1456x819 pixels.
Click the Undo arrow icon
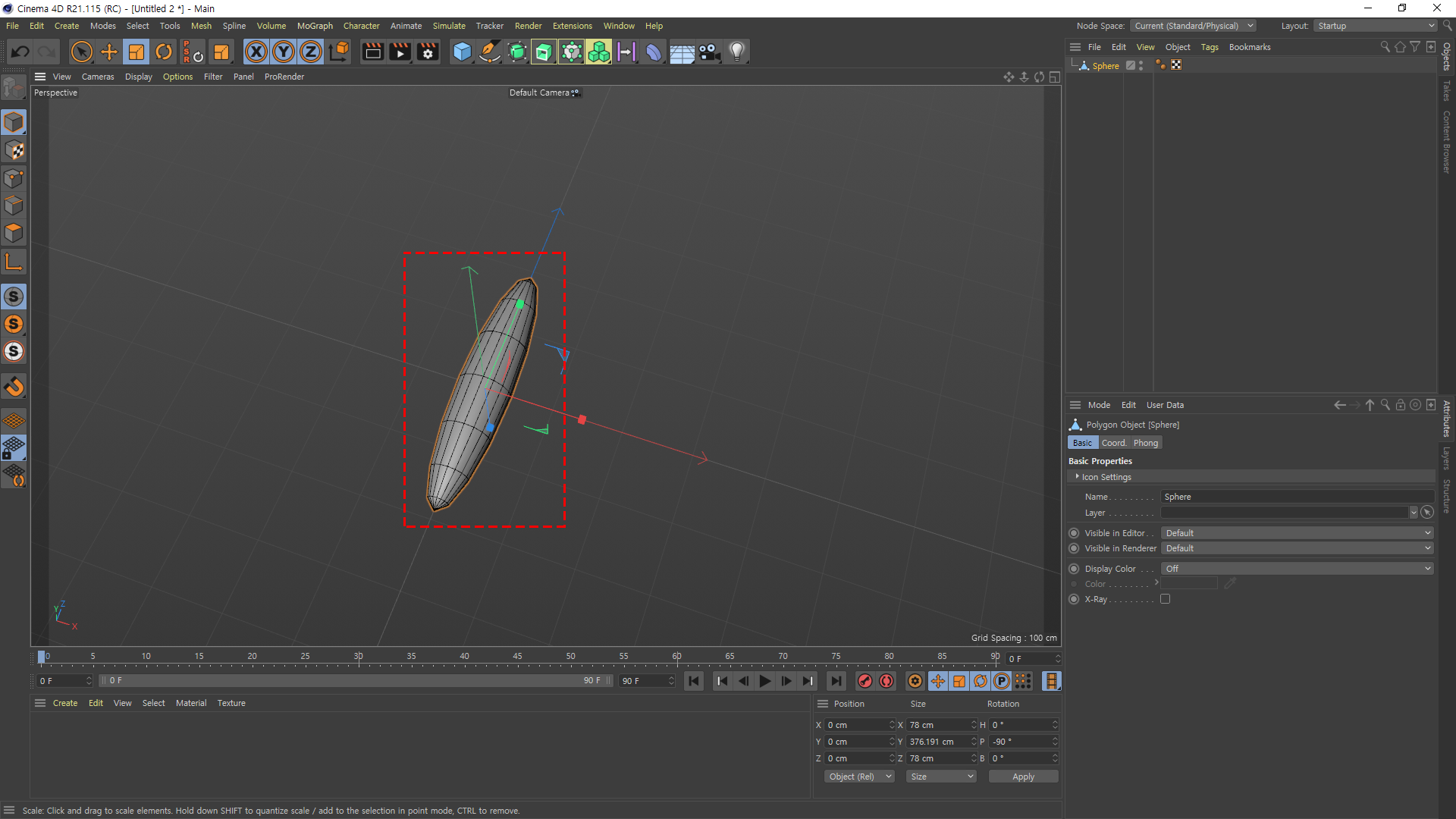[20, 52]
